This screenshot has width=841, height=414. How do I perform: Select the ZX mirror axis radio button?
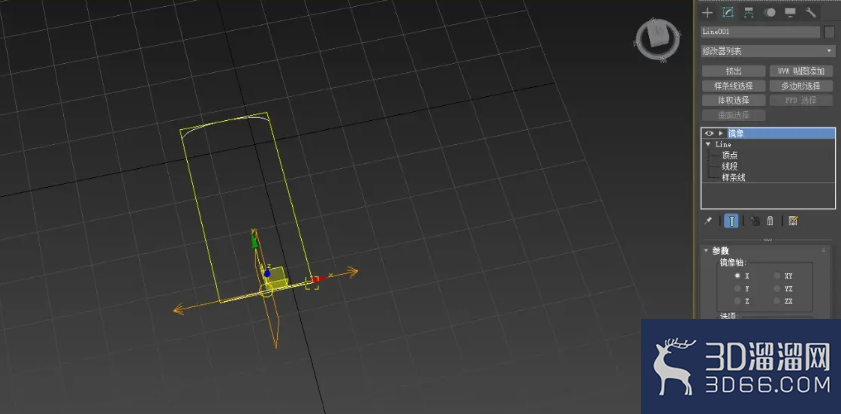pos(777,301)
